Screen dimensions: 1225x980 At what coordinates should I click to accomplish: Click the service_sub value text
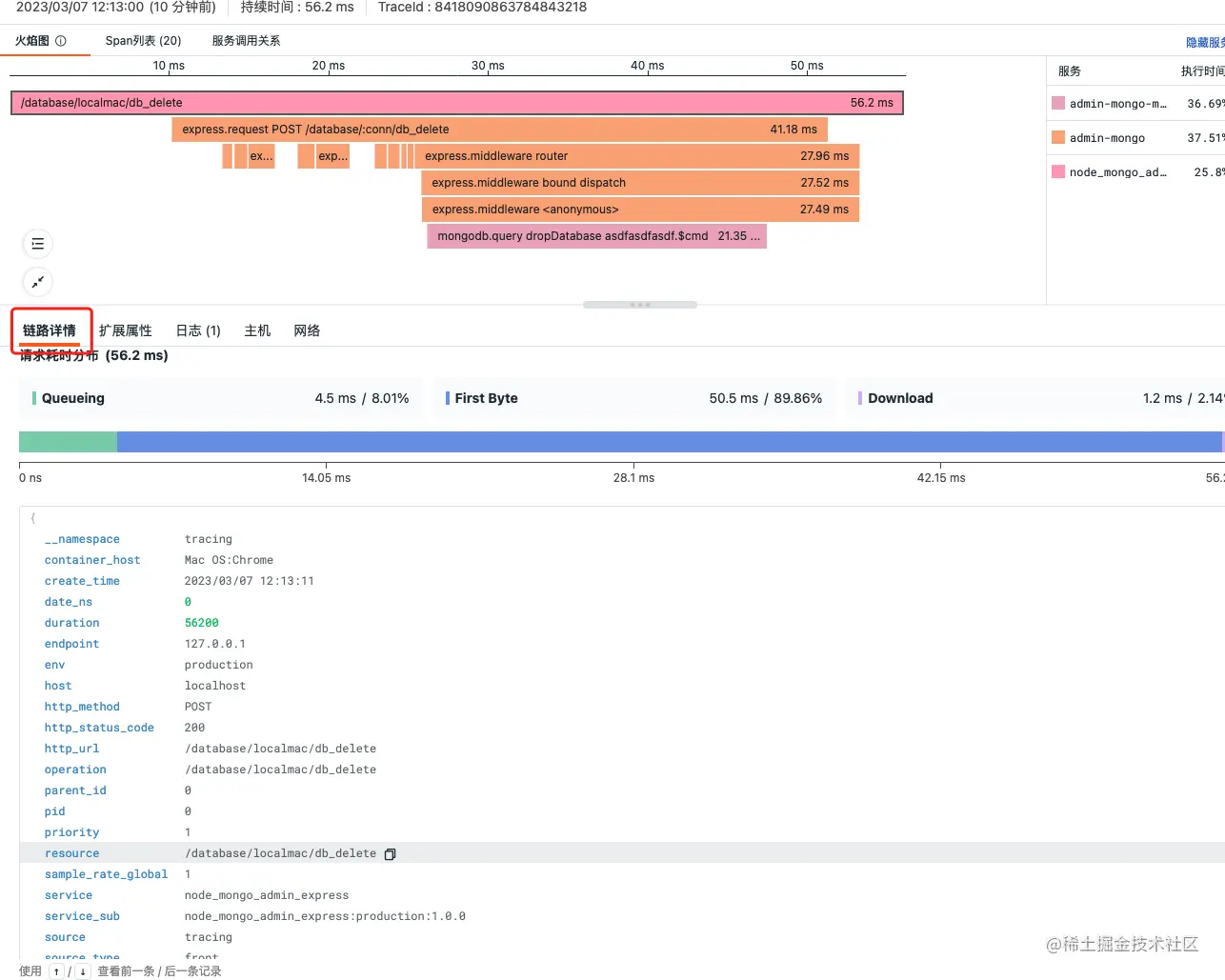pos(325,916)
